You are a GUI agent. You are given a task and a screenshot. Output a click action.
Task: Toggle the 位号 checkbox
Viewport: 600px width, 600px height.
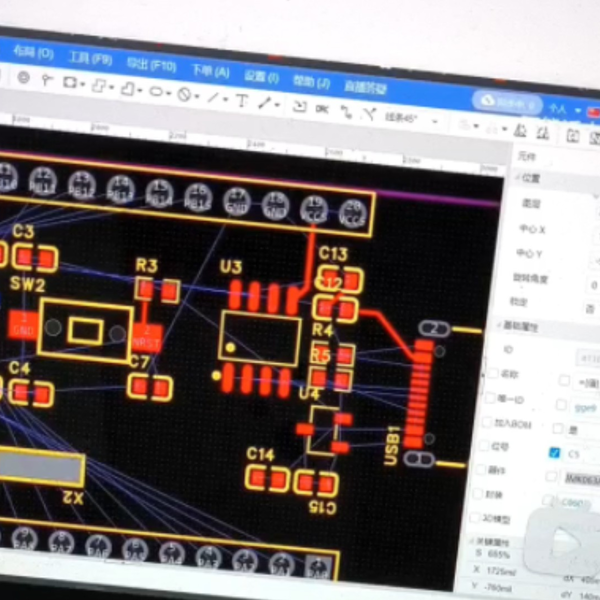[x=484, y=445]
